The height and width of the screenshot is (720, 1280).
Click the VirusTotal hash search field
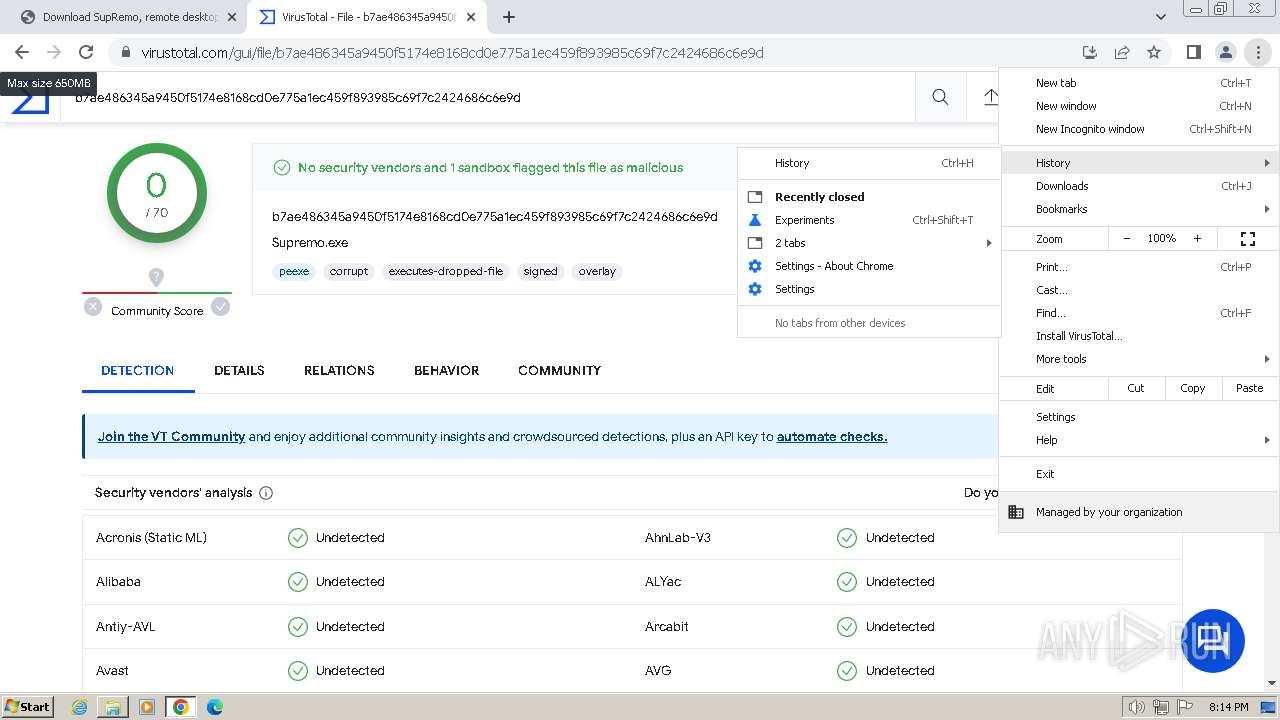[x=490, y=98]
